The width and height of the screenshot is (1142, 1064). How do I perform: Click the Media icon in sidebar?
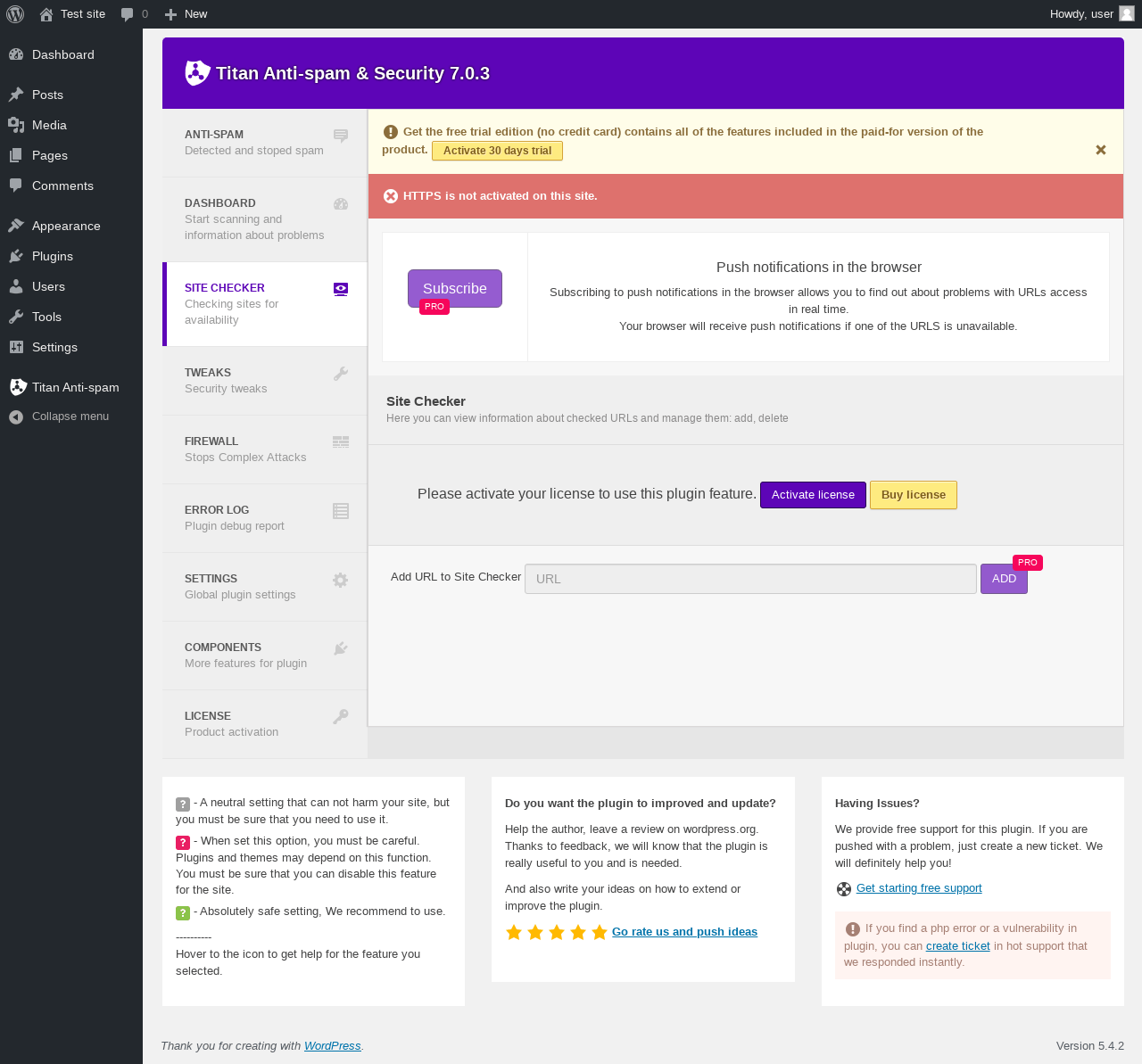(16, 125)
